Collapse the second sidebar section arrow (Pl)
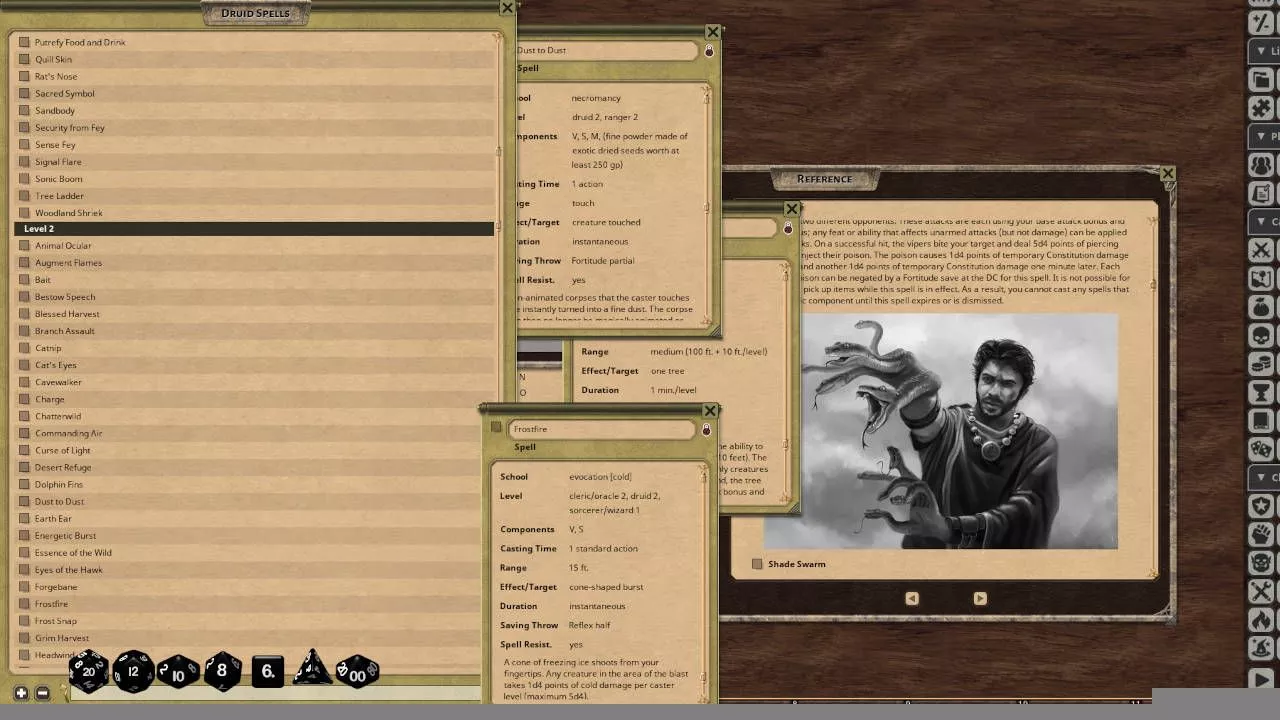The image size is (1280, 720). coord(1262,136)
